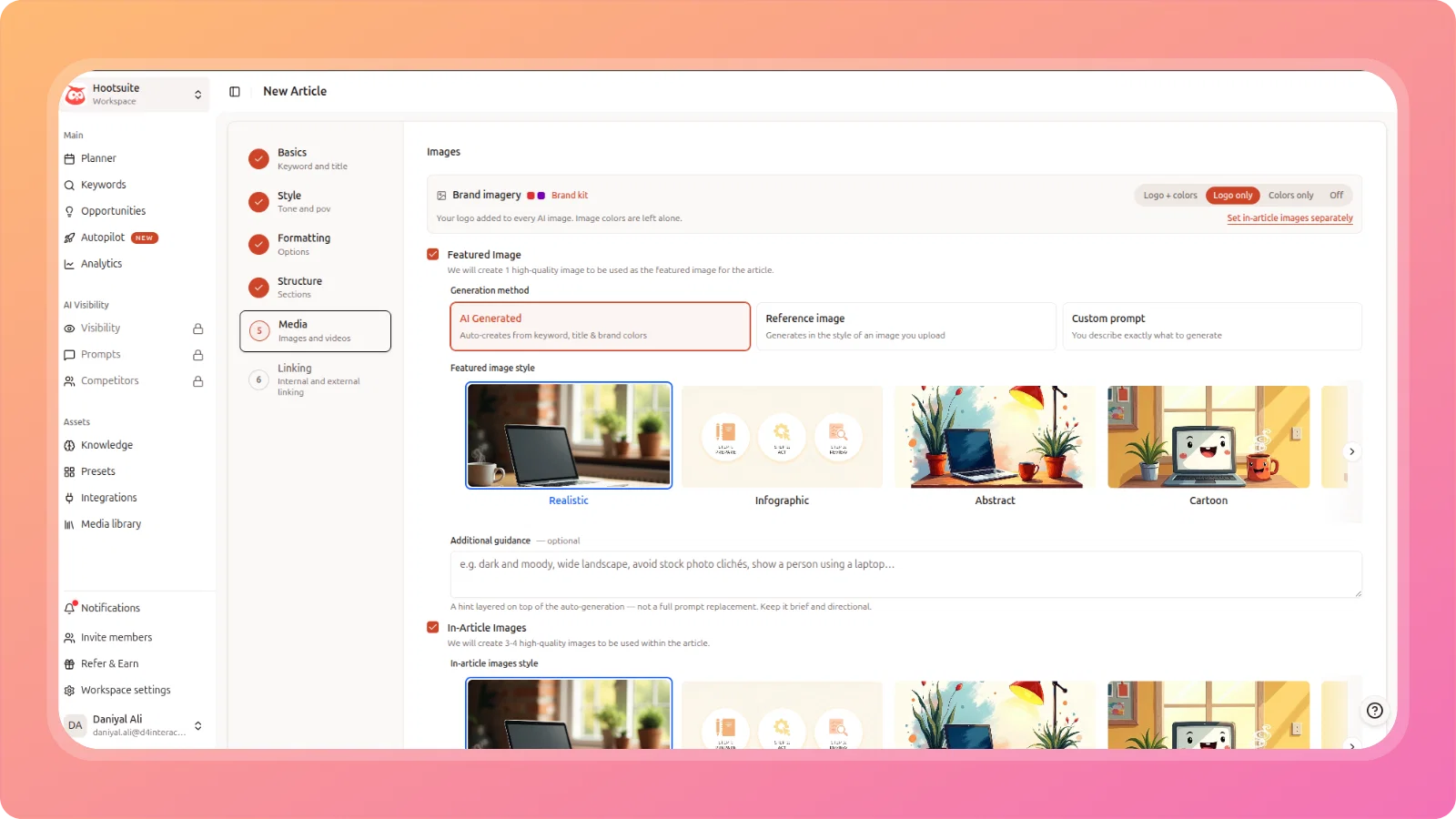Screen dimensions: 1456x819
Task: Select the Infographic featured image style
Action: pos(782,446)
